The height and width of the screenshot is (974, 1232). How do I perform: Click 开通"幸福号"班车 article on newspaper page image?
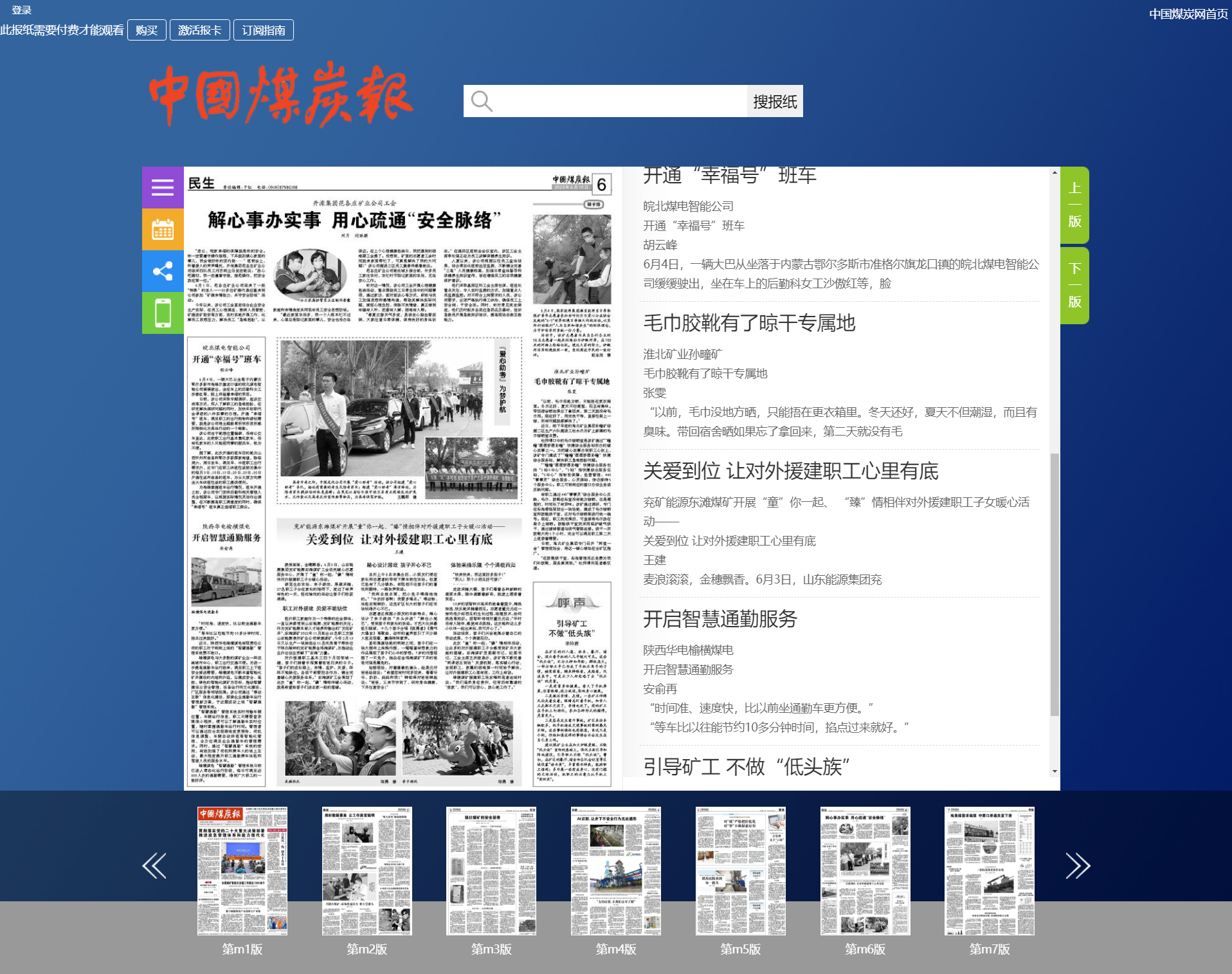coord(227,360)
